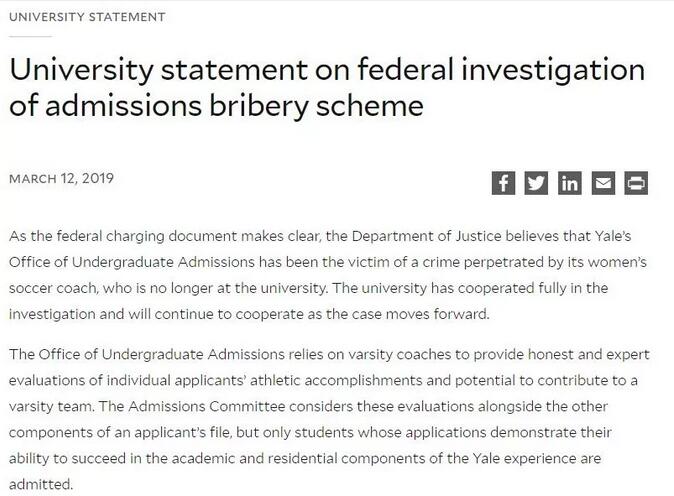Click 'federal investigation' in the headline
Image resolution: width=674 pixels, height=496 pixels.
coord(501,70)
